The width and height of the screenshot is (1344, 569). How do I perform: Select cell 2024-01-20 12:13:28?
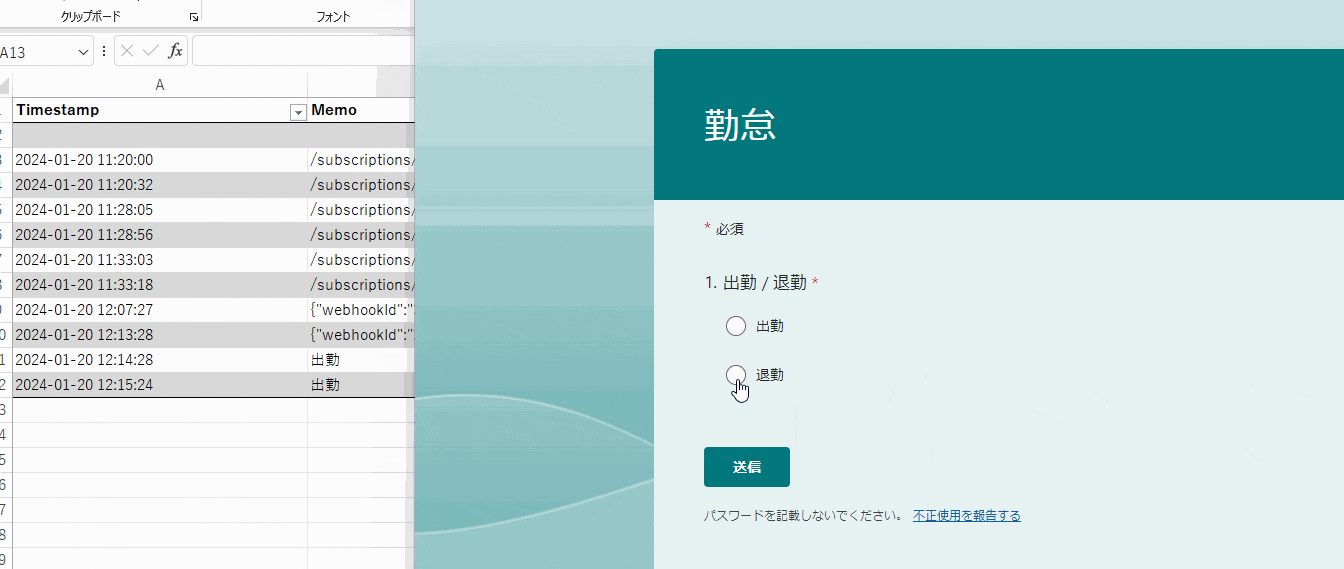[160, 335]
